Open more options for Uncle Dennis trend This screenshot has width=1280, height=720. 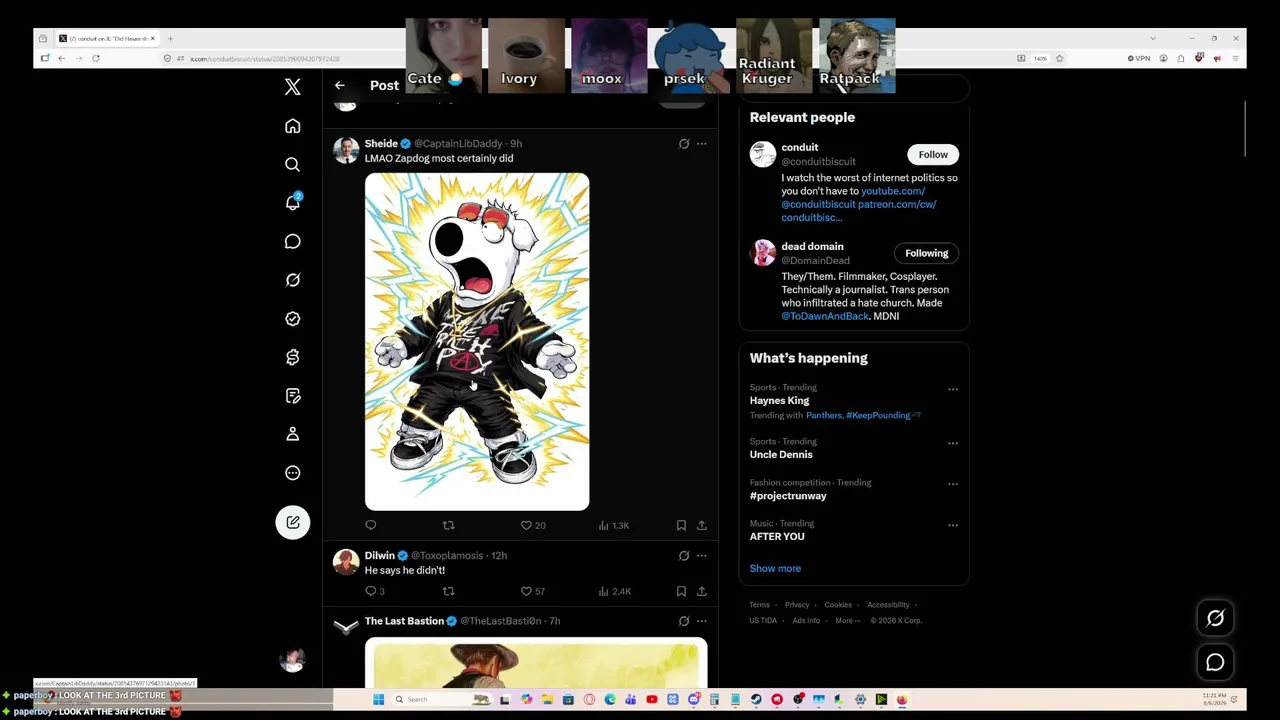952,443
